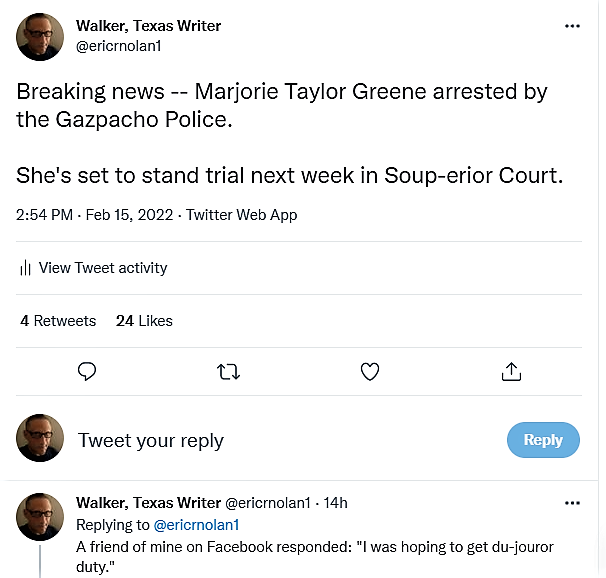
Task: Open View Tweet activity link
Action: [x=102, y=268]
